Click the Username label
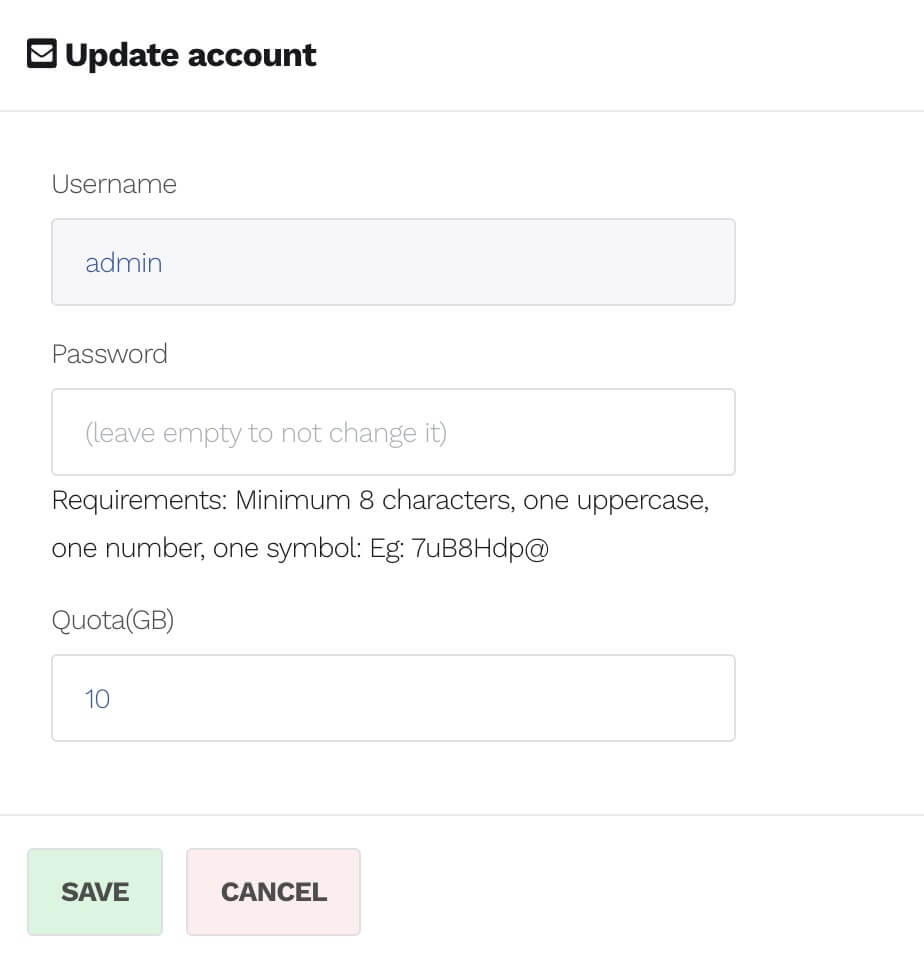Viewport: 924px width, 962px height. 114,184
